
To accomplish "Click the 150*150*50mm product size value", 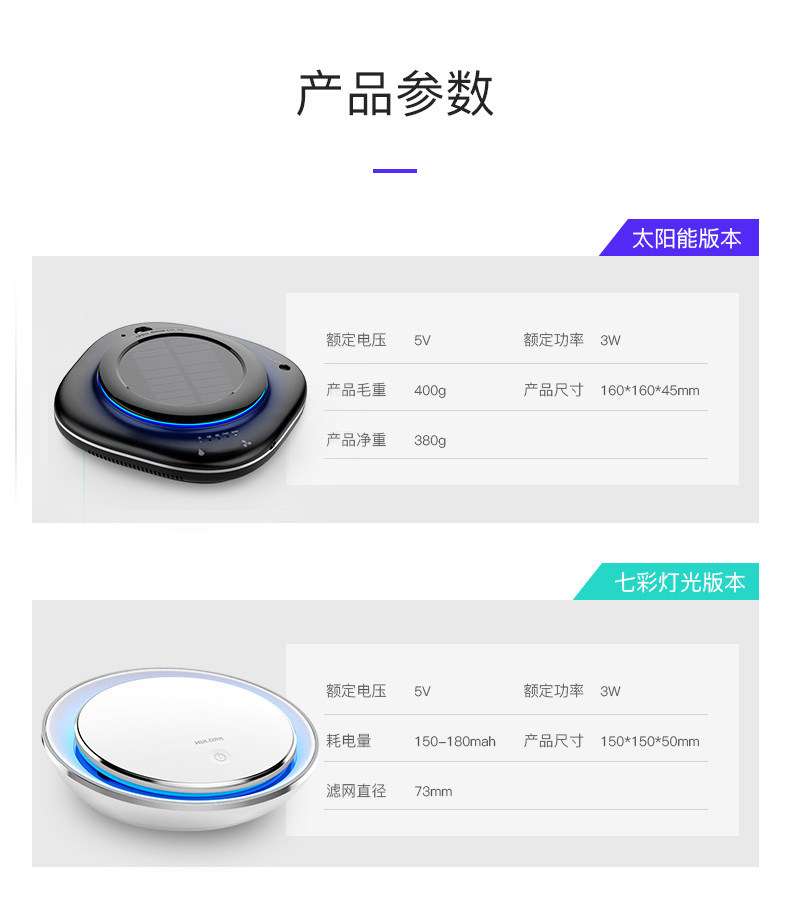I will 649,741.
